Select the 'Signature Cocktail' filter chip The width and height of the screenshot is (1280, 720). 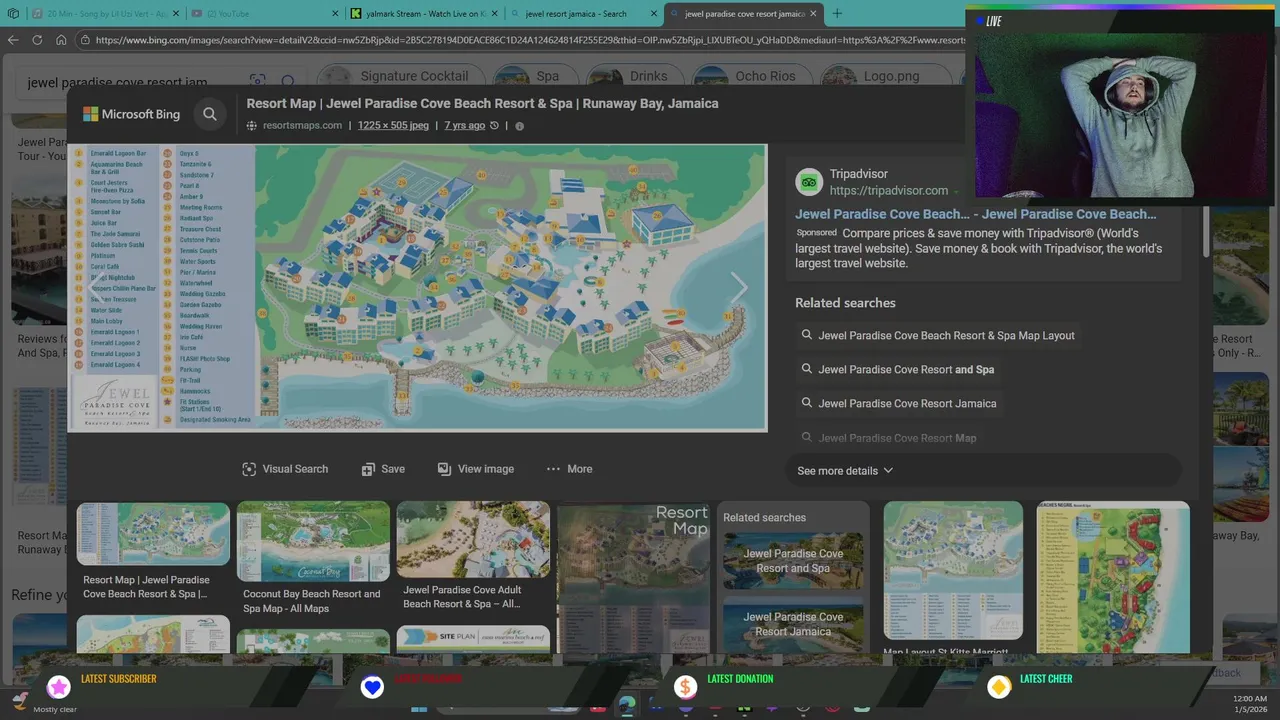point(400,77)
